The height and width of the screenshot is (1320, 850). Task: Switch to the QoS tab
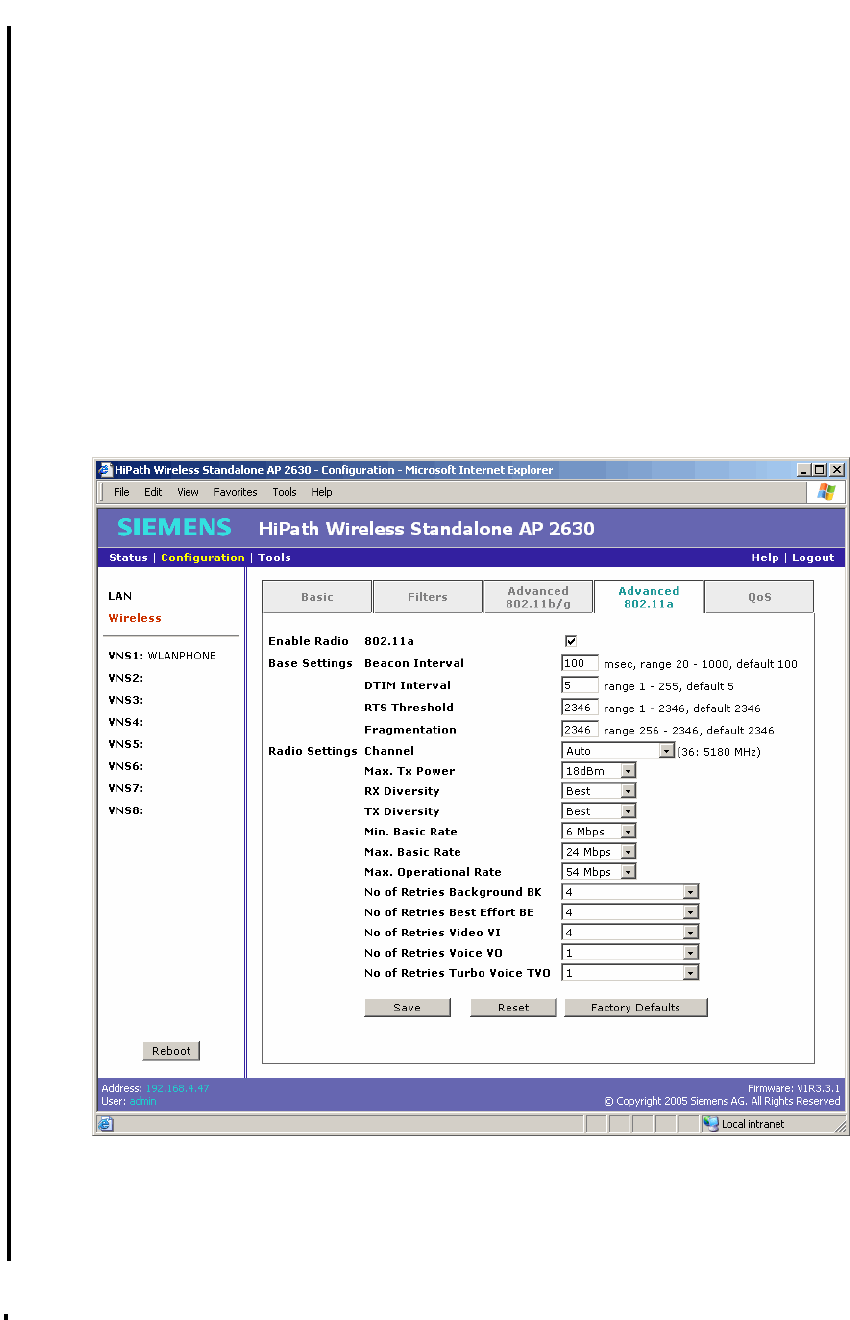(x=759, y=597)
